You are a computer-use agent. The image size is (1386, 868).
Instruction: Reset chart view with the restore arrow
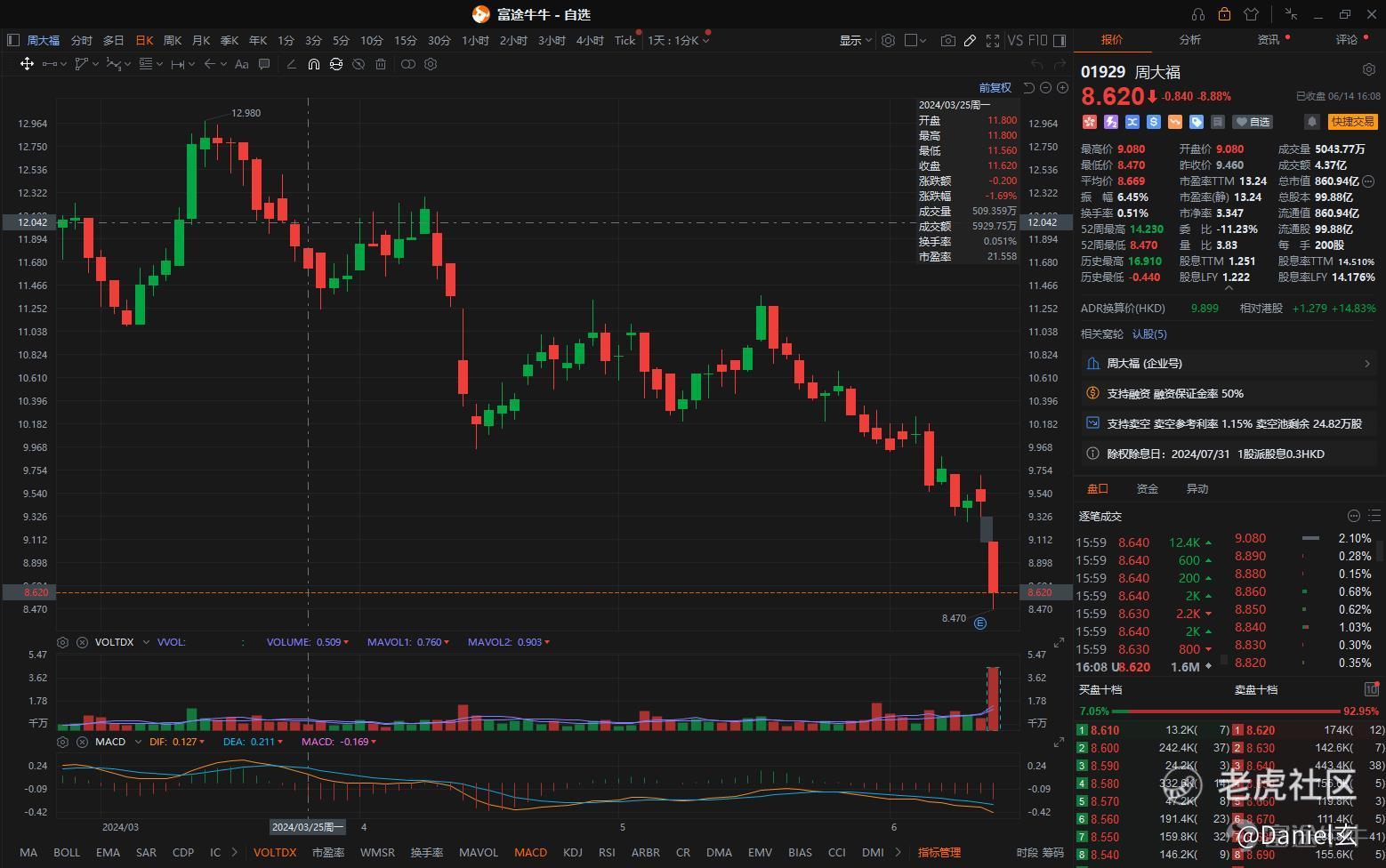point(1029,87)
